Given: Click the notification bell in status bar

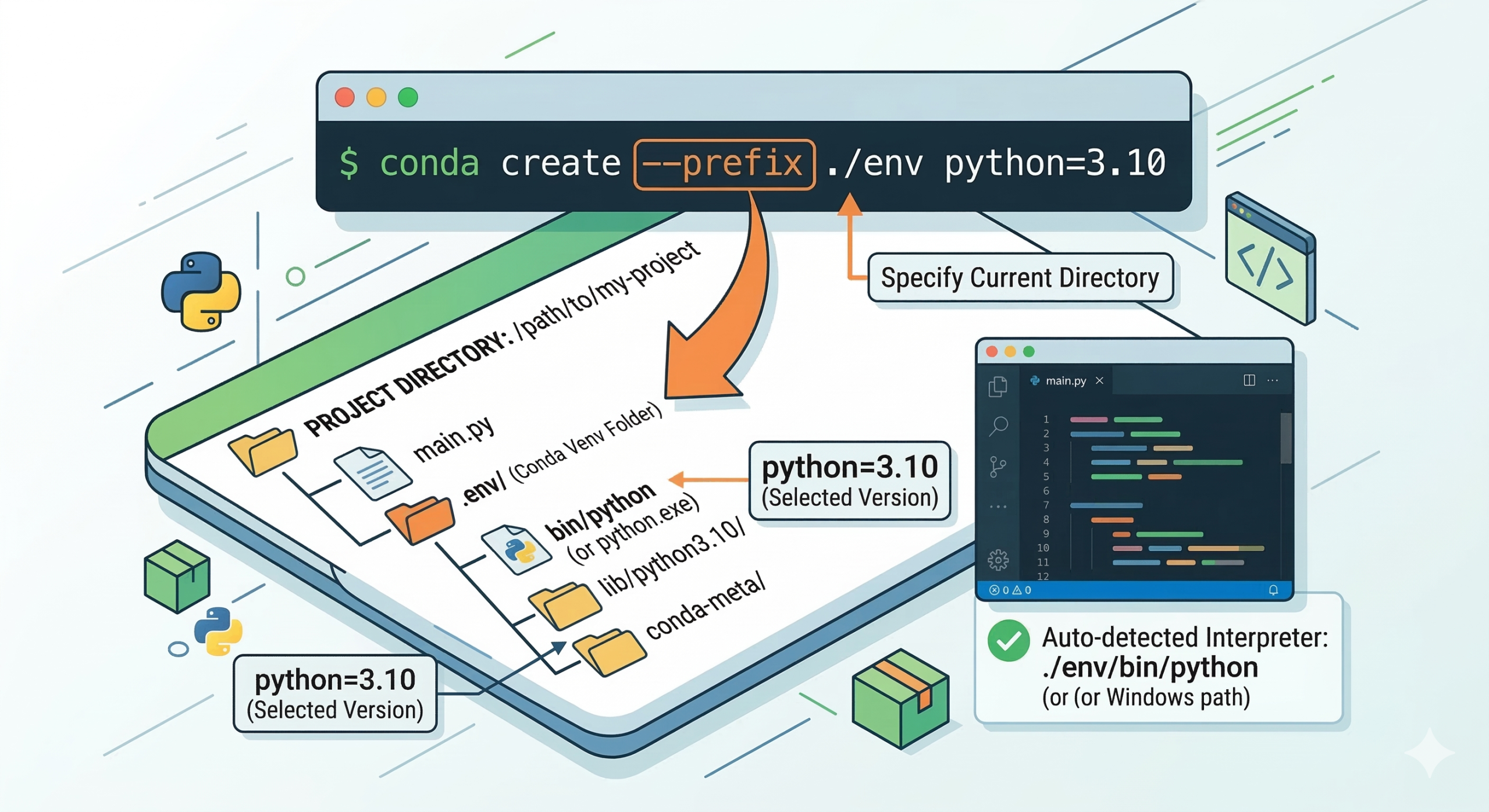Looking at the screenshot, I should coord(1273,590).
